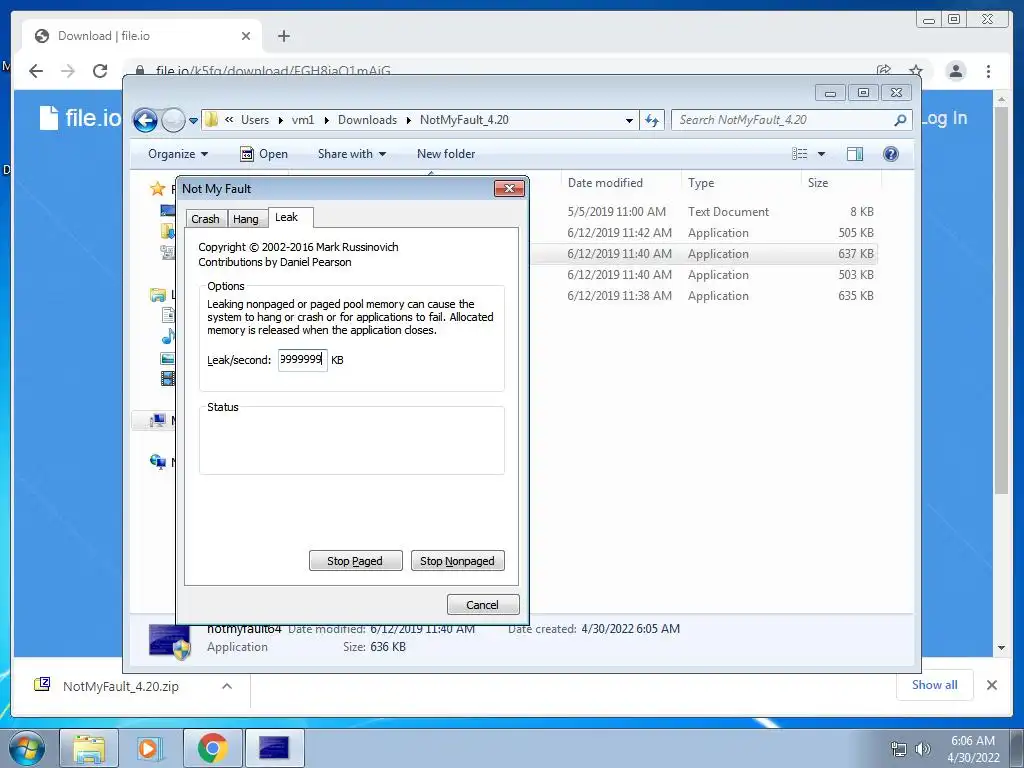Click the Favorites star icon

click(x=157, y=189)
